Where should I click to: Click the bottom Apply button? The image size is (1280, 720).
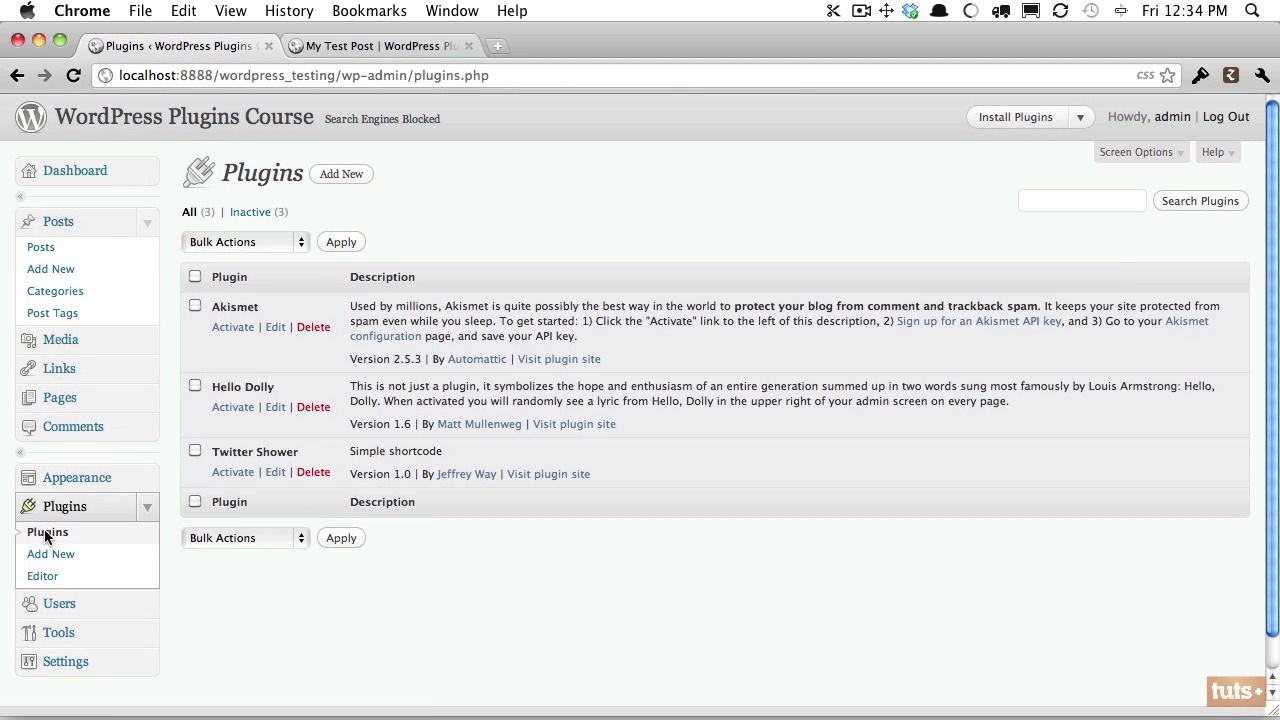coord(341,538)
